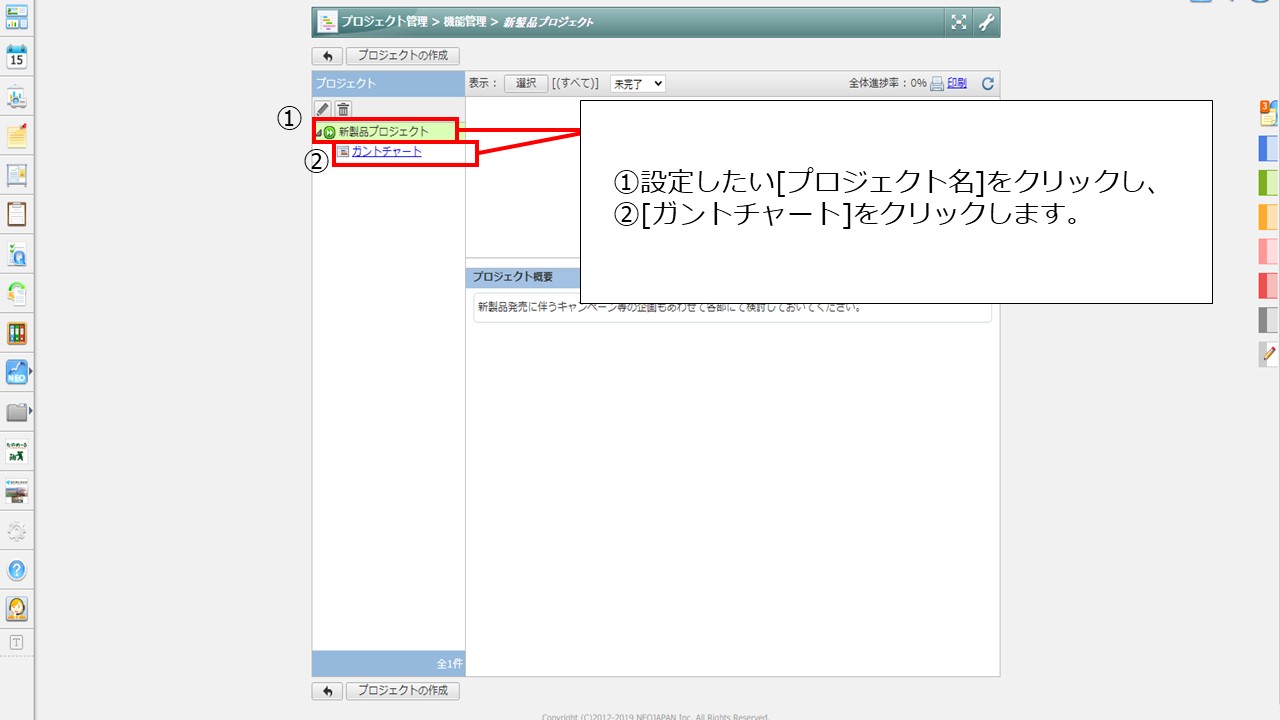Image resolution: width=1280 pixels, height=720 pixels.
Task: Click the wrench settings icon in header
Action: (986, 22)
